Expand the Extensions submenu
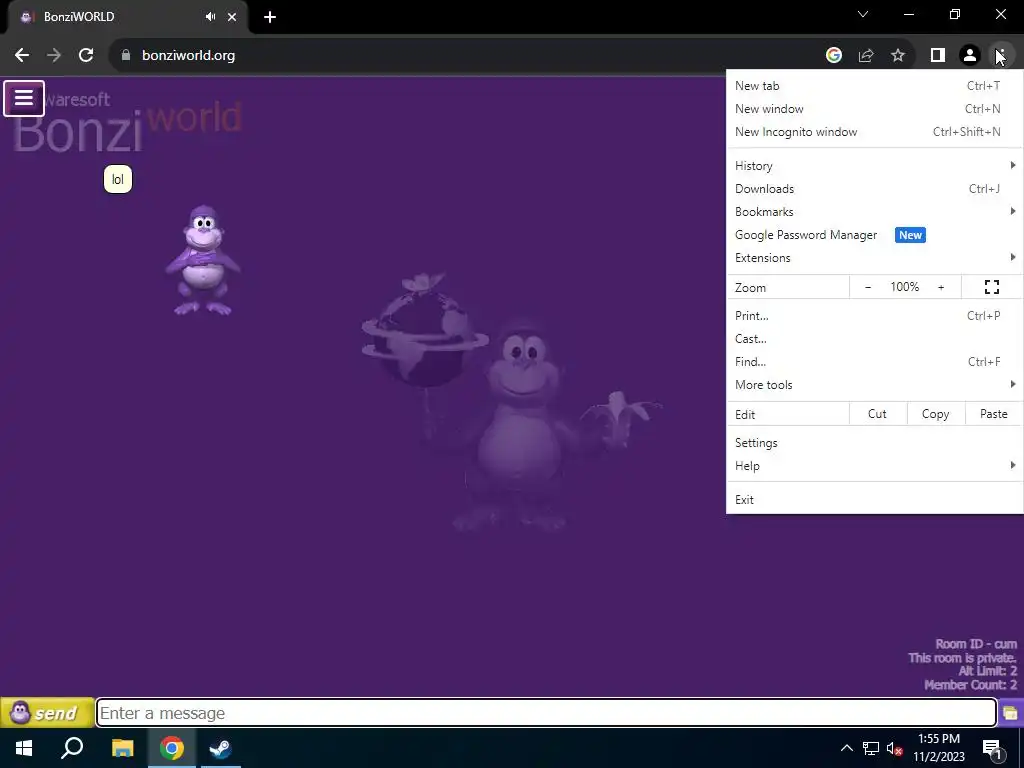Image resolution: width=1024 pixels, height=768 pixels. (x=874, y=257)
